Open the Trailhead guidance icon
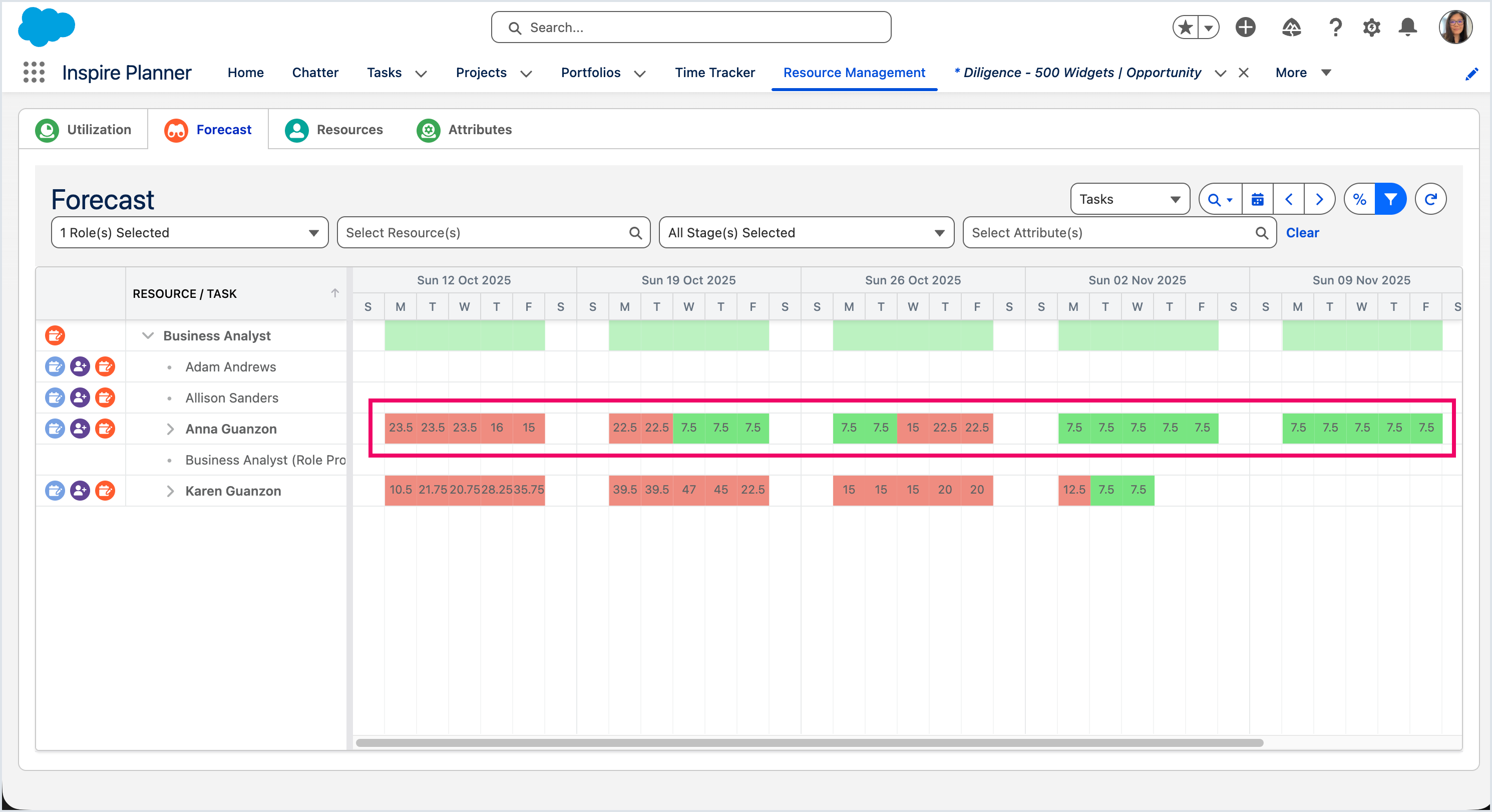1492x812 pixels. (1292, 27)
